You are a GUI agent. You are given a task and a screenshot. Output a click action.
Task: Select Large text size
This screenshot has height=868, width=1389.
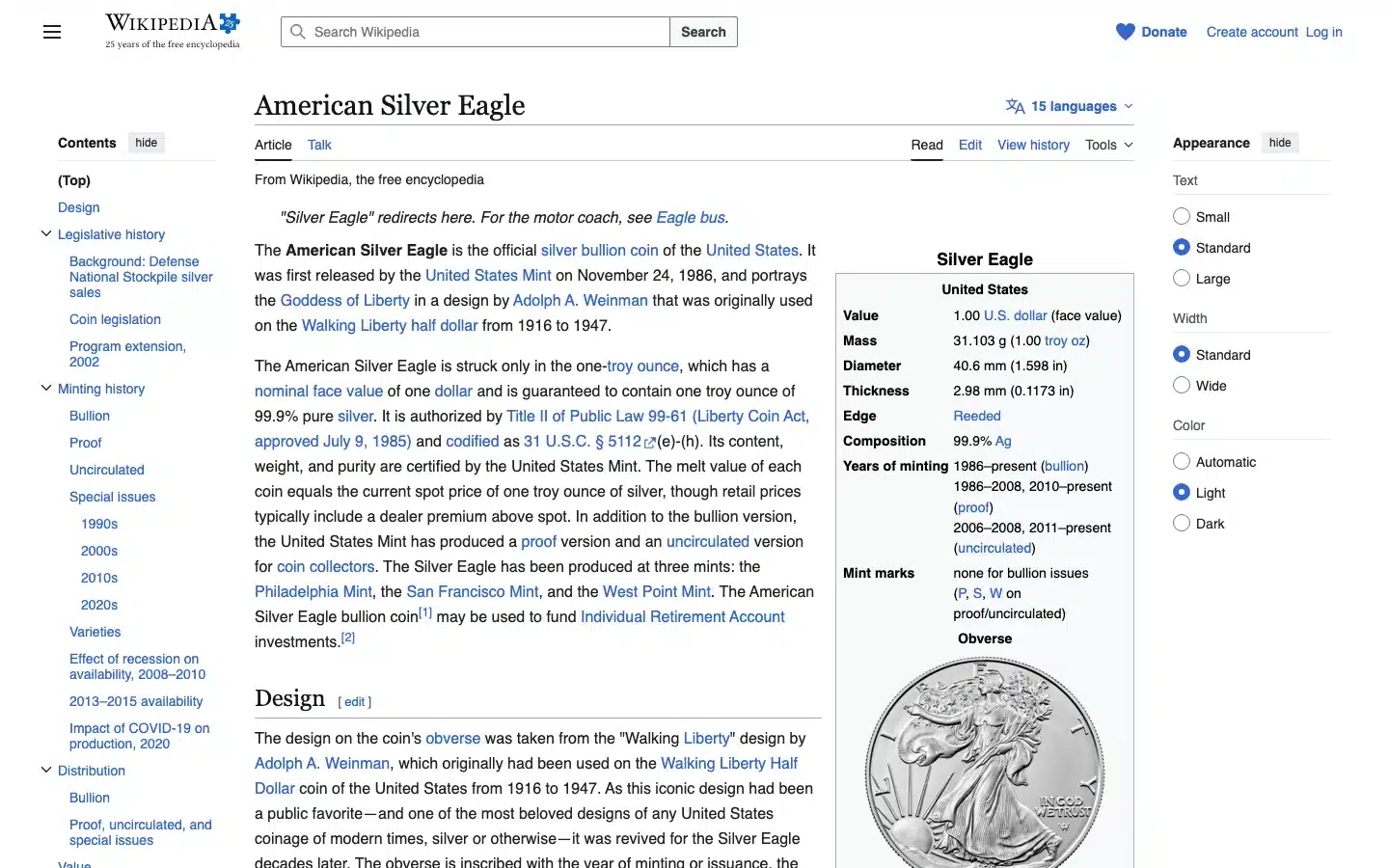tap(1182, 278)
